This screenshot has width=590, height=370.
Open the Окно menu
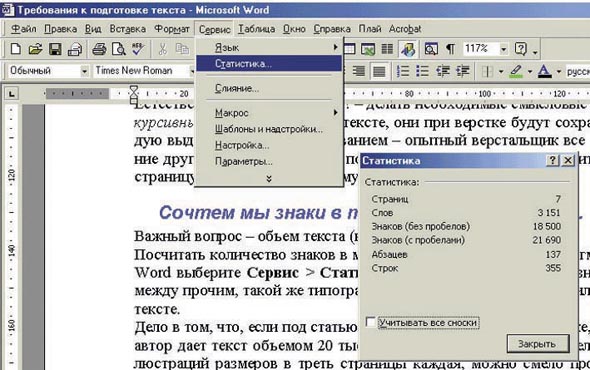click(x=294, y=29)
